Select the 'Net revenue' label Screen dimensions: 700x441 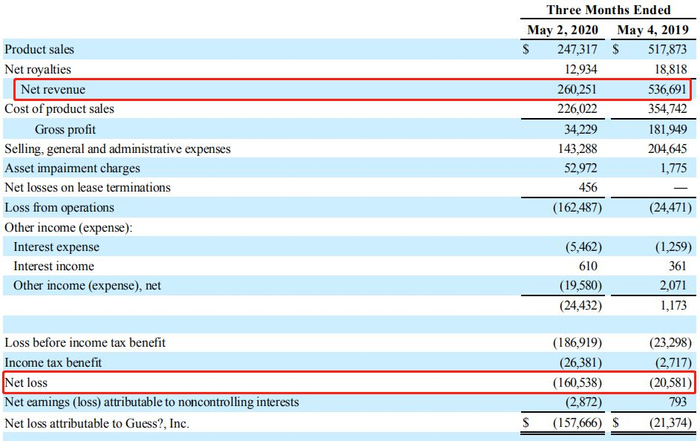53,89
